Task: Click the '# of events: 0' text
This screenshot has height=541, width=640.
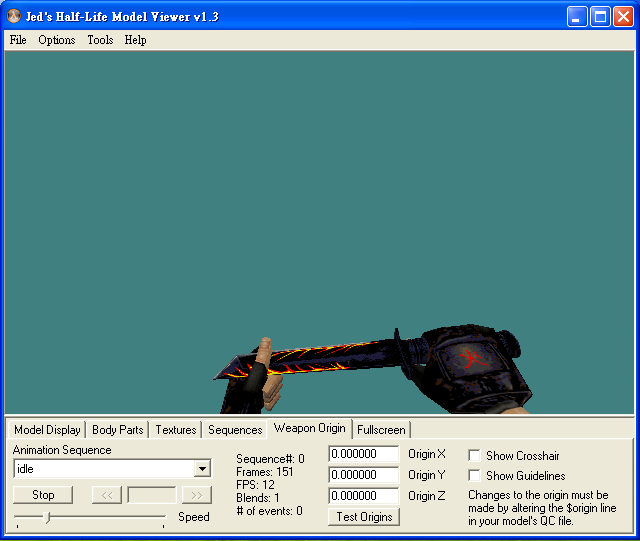Action: pyautogui.click(x=269, y=511)
